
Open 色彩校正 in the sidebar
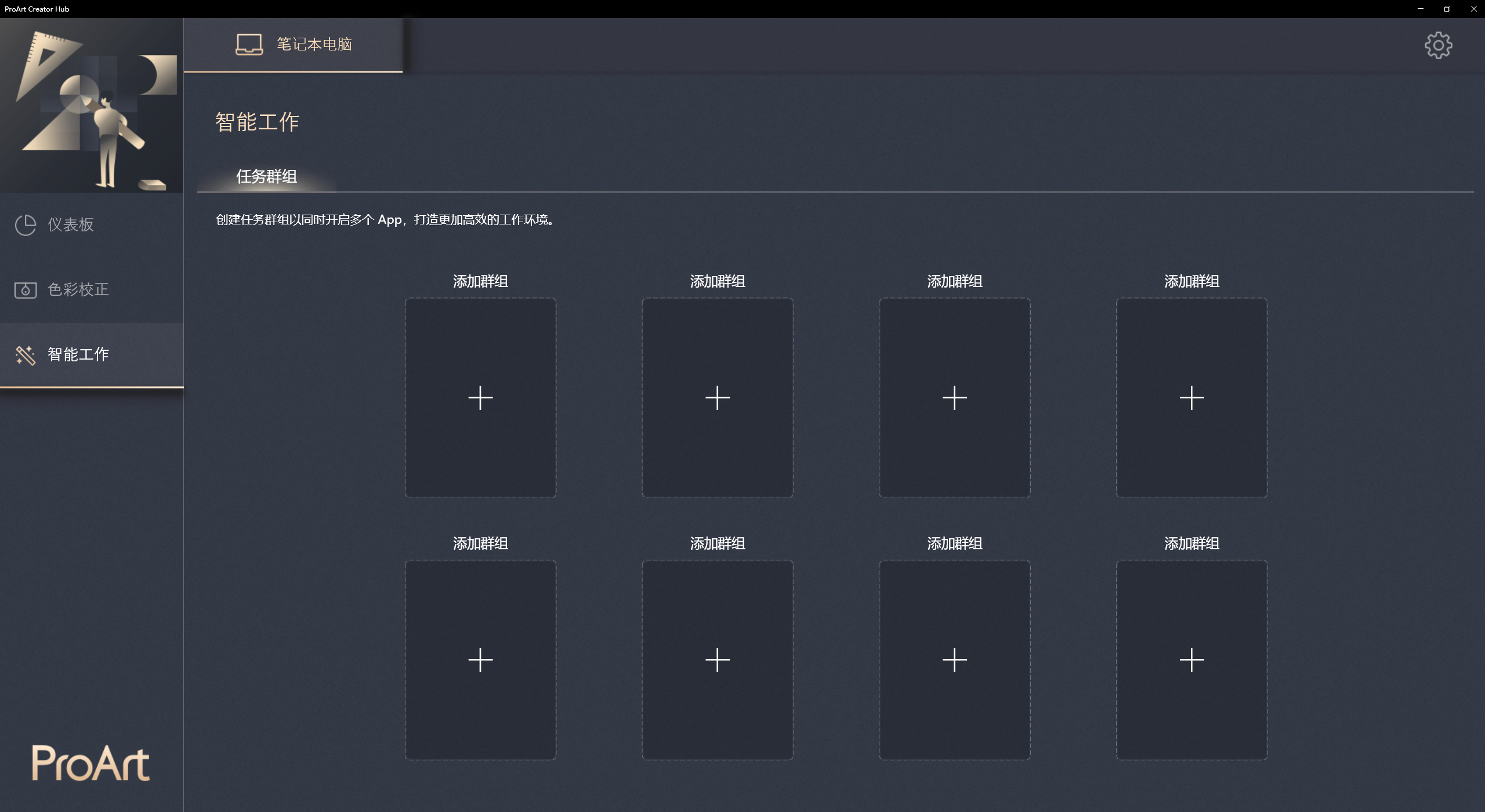click(92, 290)
